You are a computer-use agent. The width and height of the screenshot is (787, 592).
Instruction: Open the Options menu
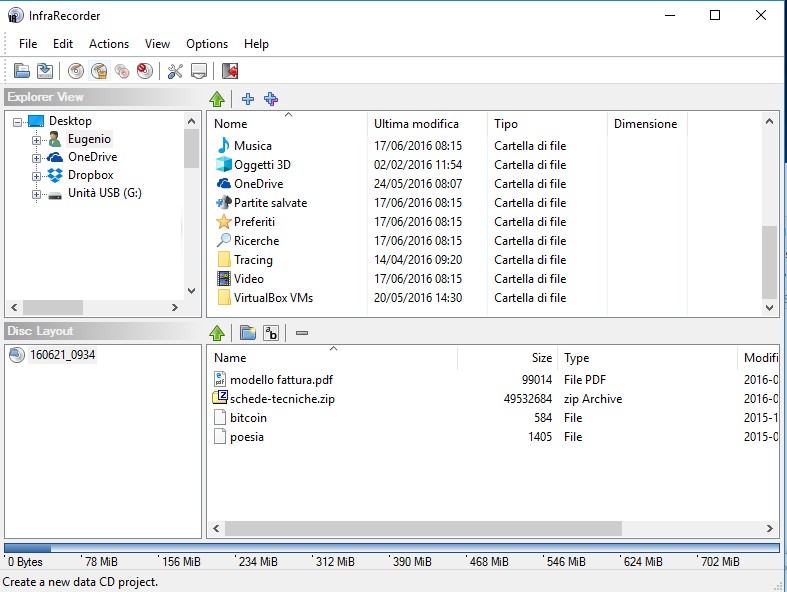click(207, 44)
